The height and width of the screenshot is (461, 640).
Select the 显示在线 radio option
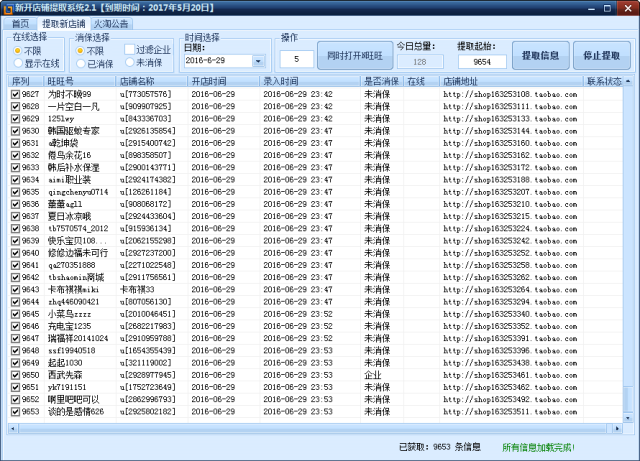coord(36,63)
